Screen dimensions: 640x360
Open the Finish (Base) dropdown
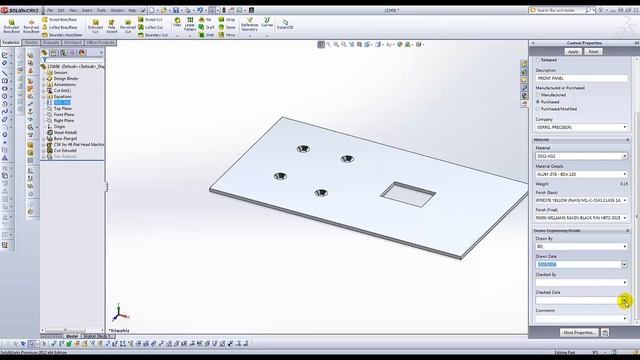(624, 200)
